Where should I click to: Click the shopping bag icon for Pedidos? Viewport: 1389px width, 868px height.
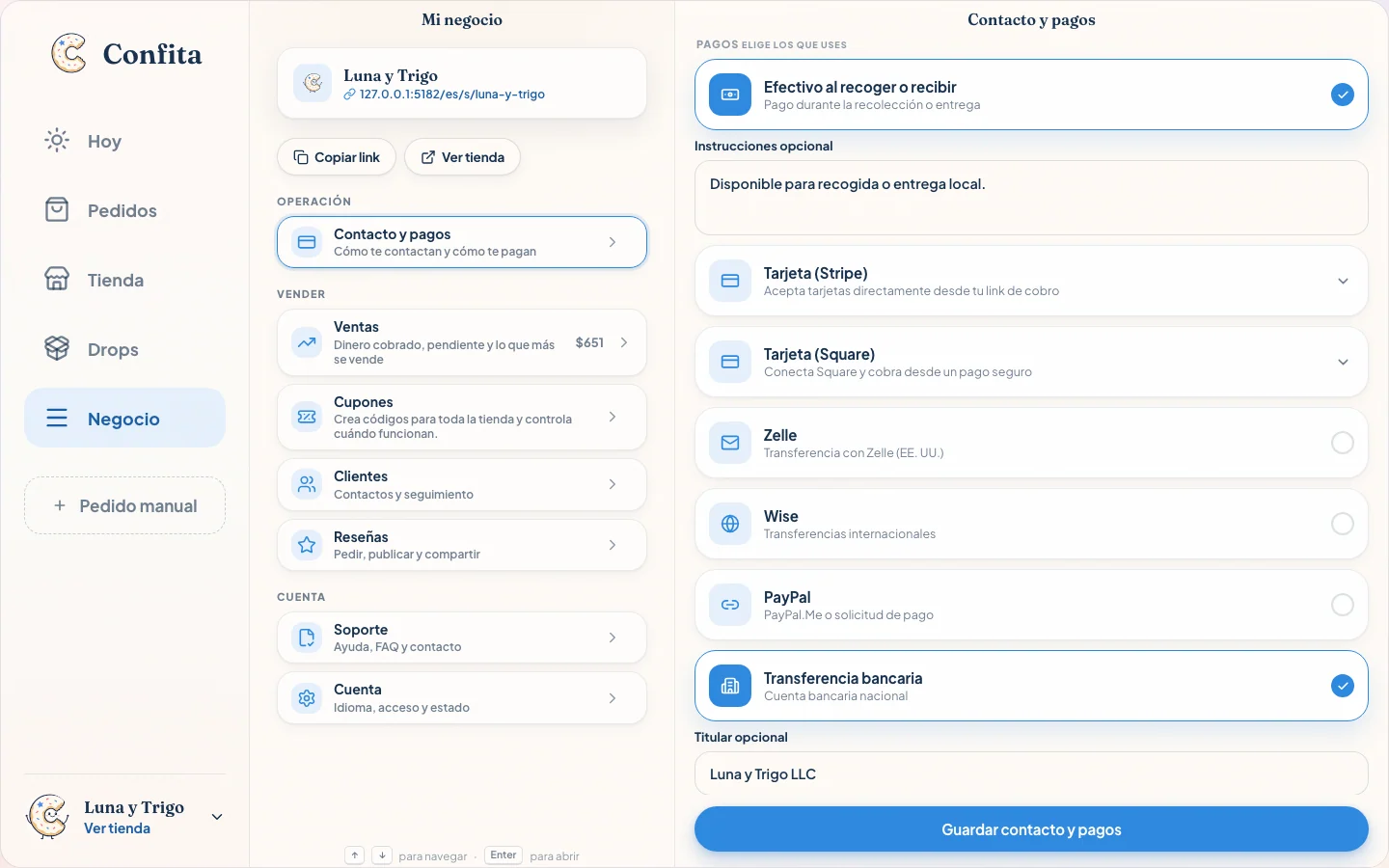(57, 210)
